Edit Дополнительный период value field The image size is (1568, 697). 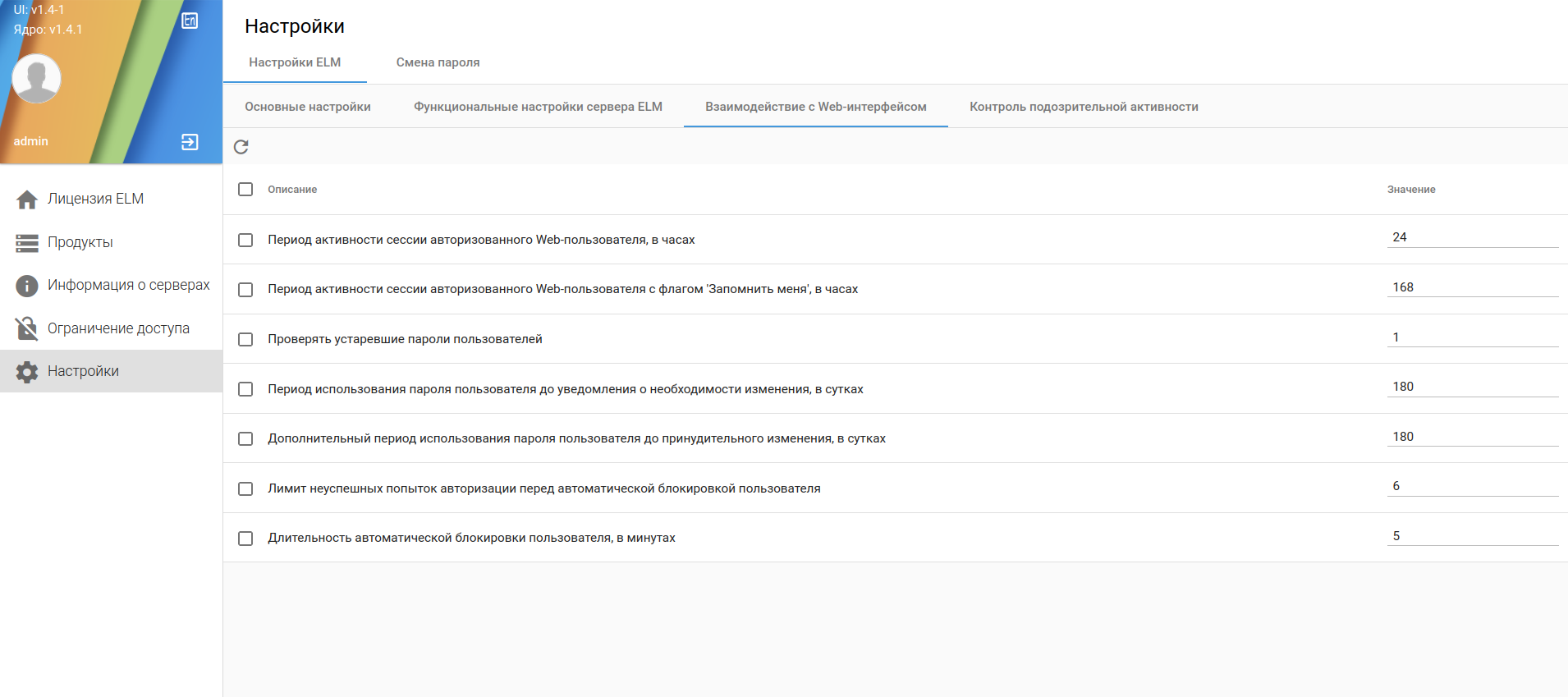pos(1473,437)
